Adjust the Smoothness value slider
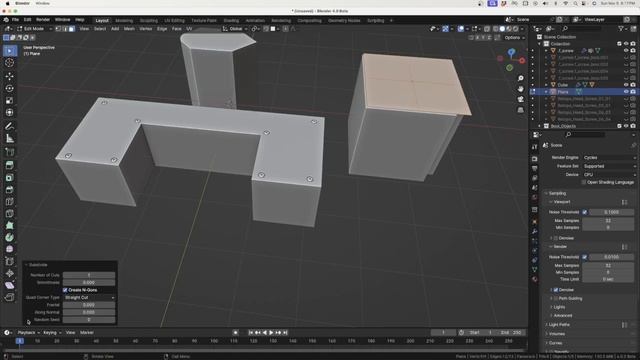Screen dimensions: 640x360 [89, 282]
